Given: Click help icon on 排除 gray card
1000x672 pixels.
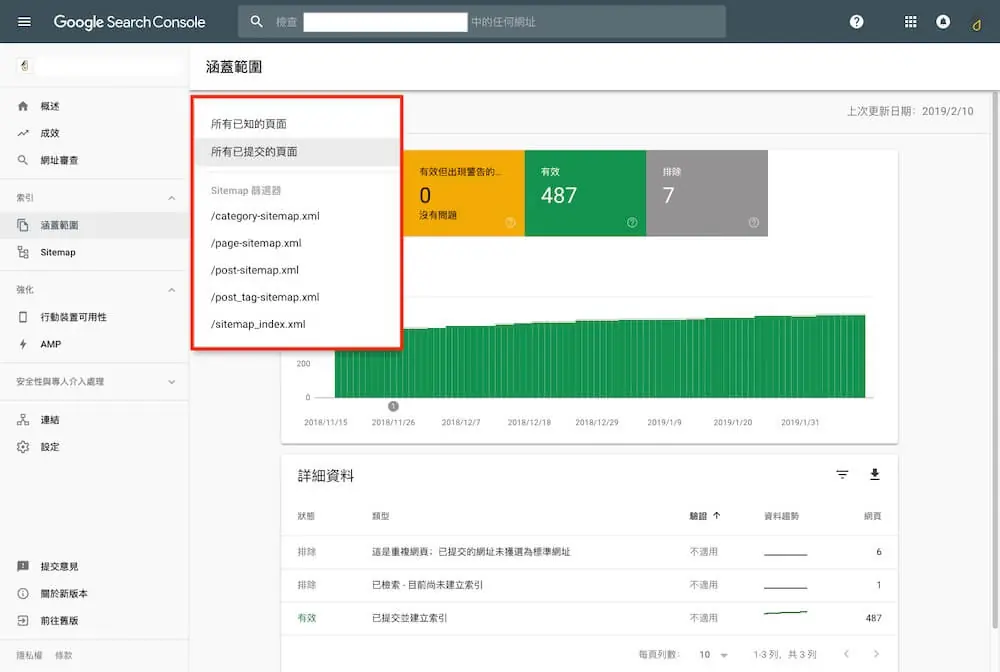Looking at the screenshot, I should click(754, 223).
